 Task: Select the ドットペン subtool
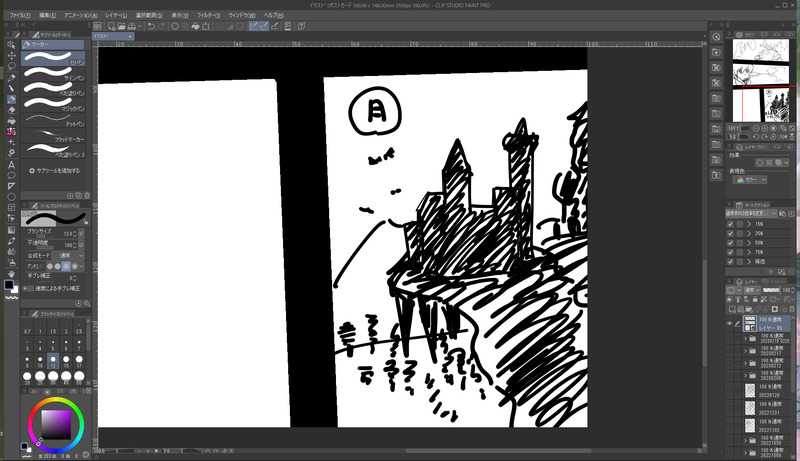coord(54,119)
